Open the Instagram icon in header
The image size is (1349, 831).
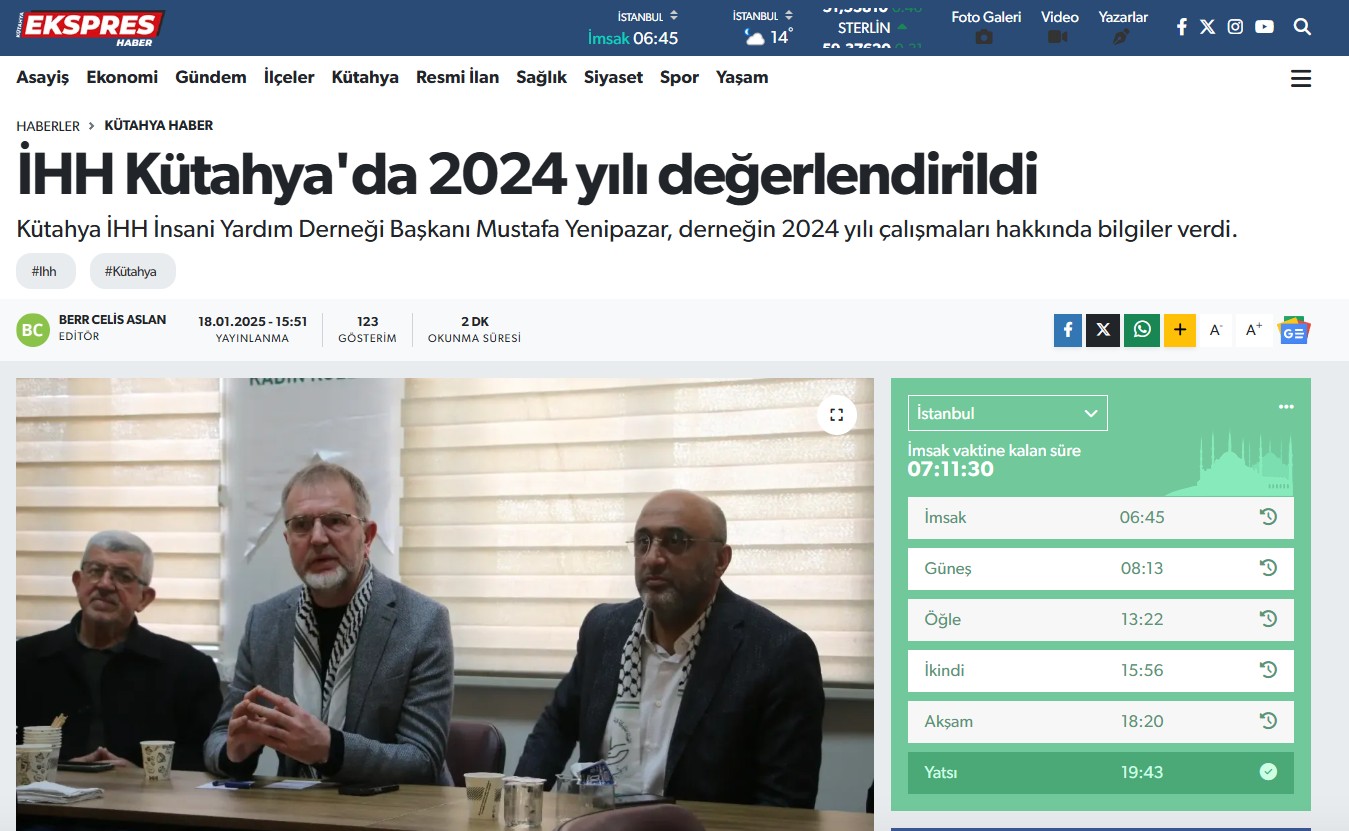pos(1235,27)
